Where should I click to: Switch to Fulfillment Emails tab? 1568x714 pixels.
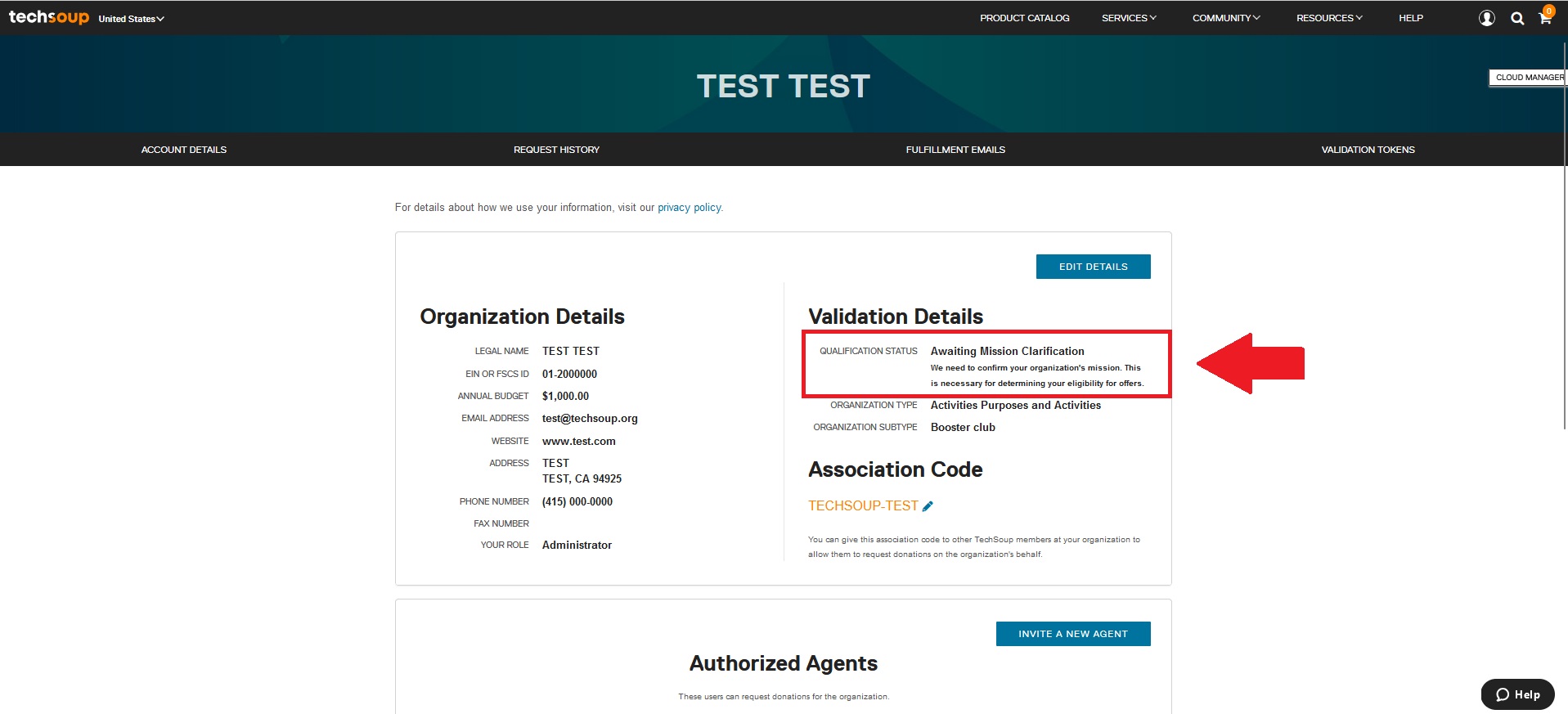click(955, 150)
